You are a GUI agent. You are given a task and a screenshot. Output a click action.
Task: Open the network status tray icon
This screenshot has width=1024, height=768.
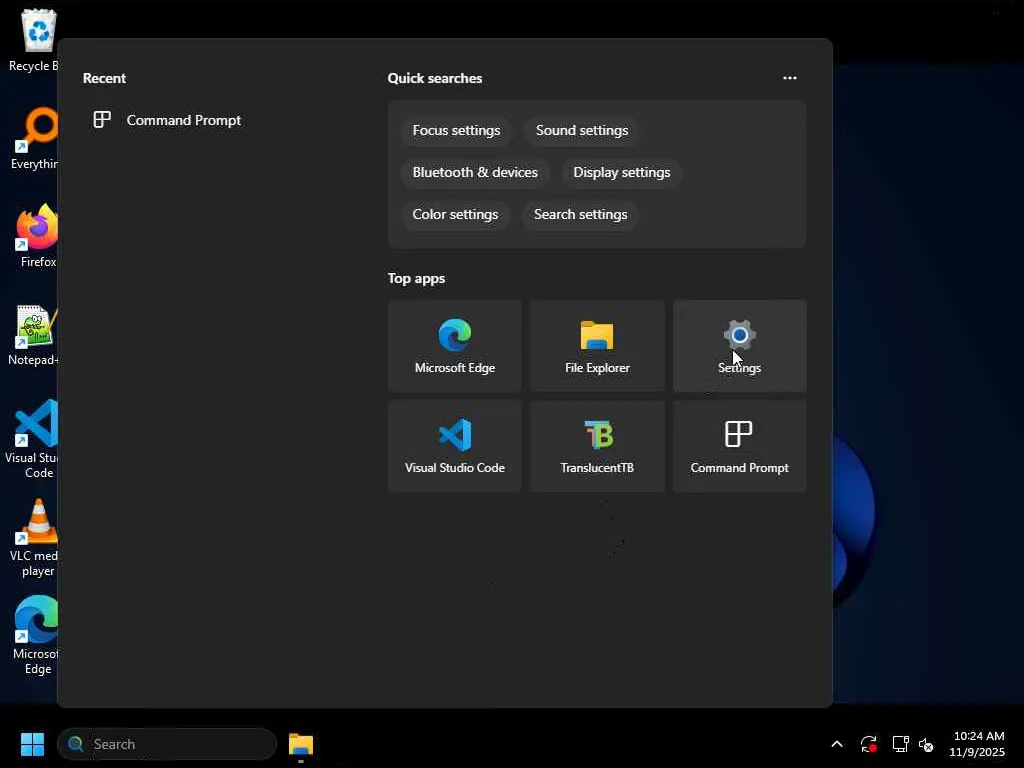click(901, 744)
